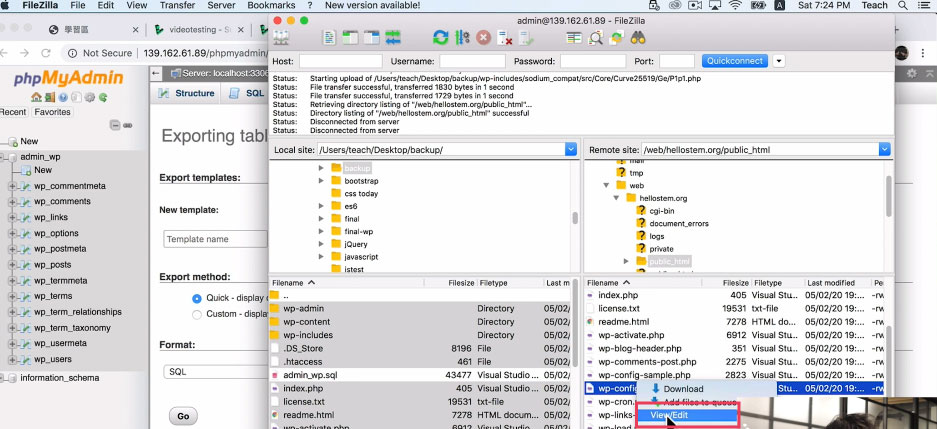The height and width of the screenshot is (429, 937).
Task: Switch to the Structure tab in phpMyAdmin
Action: click(188, 93)
